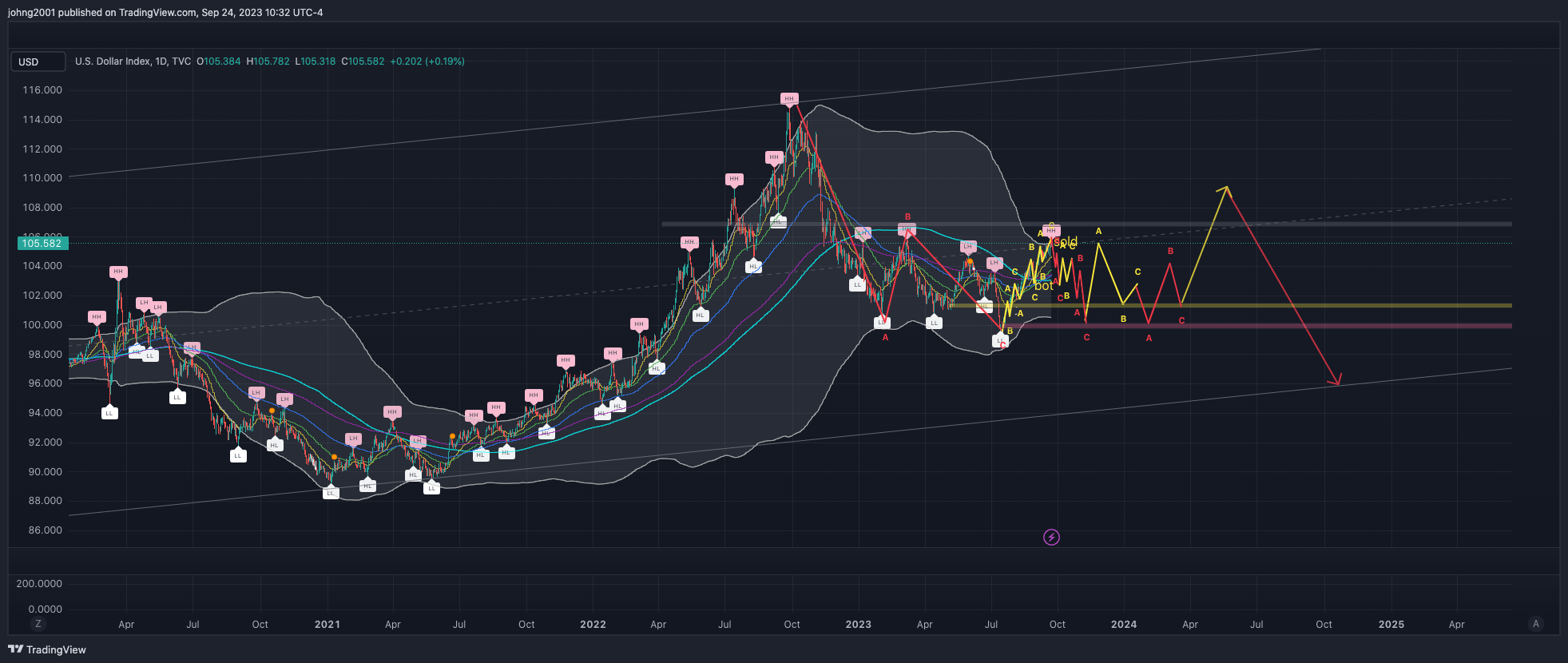
Task: Click the 86.000 price axis label
Action: pos(45,530)
